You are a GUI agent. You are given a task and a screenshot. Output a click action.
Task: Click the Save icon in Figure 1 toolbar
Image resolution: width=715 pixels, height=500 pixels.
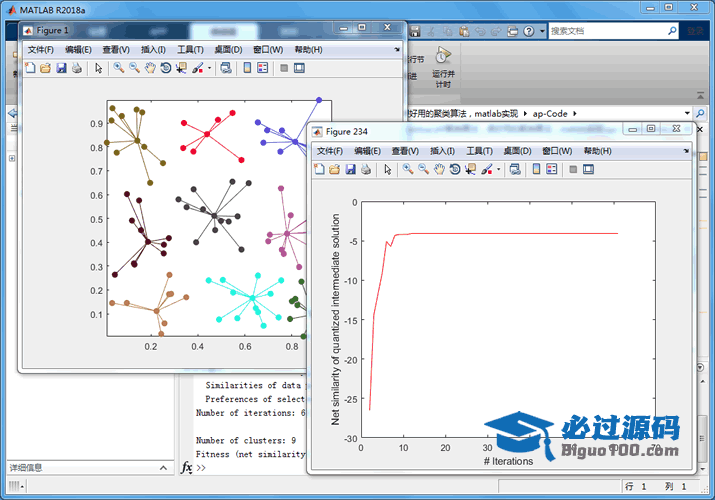[62, 68]
